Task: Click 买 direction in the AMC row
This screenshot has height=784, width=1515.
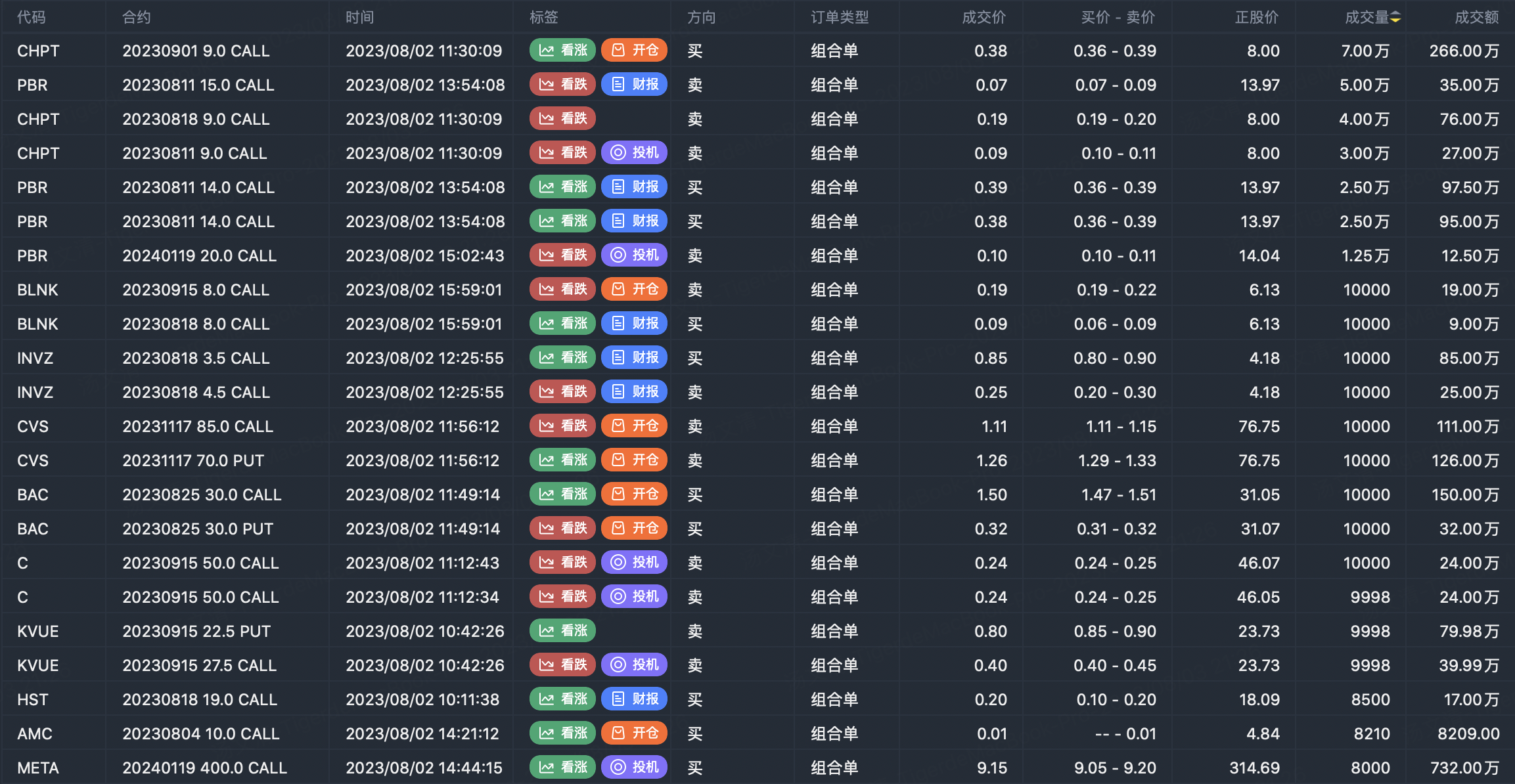Action: [x=695, y=733]
